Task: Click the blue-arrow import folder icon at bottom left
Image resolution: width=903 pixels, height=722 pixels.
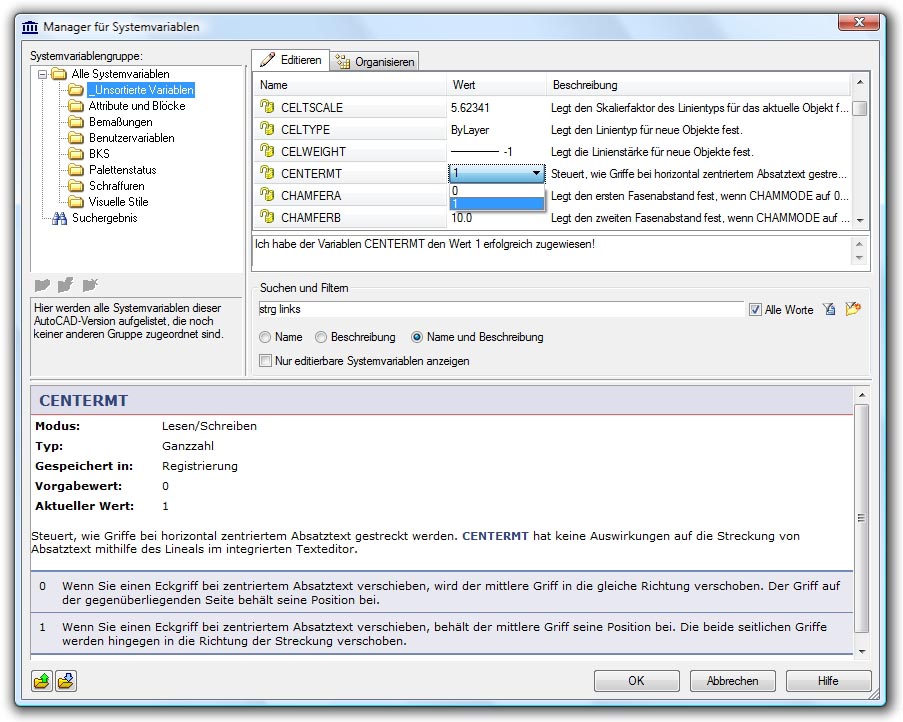Action: click(x=66, y=681)
